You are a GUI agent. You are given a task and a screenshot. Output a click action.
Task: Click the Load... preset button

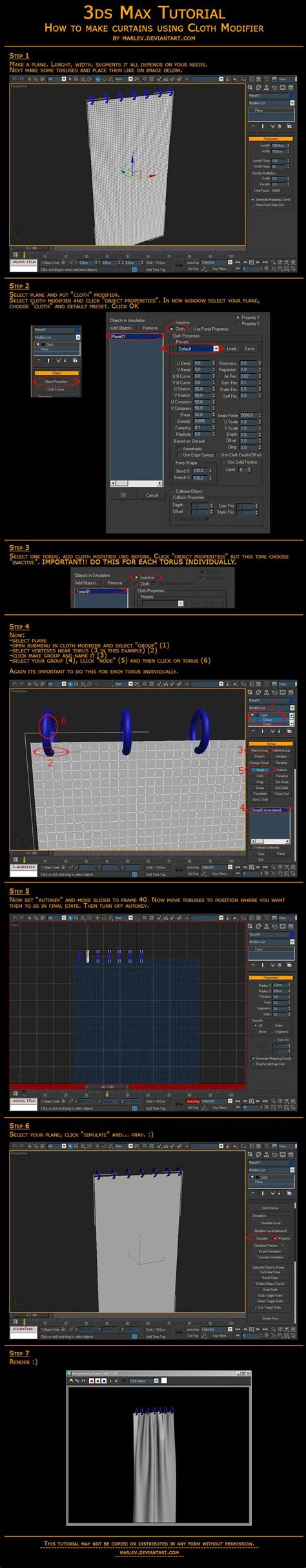click(x=232, y=349)
